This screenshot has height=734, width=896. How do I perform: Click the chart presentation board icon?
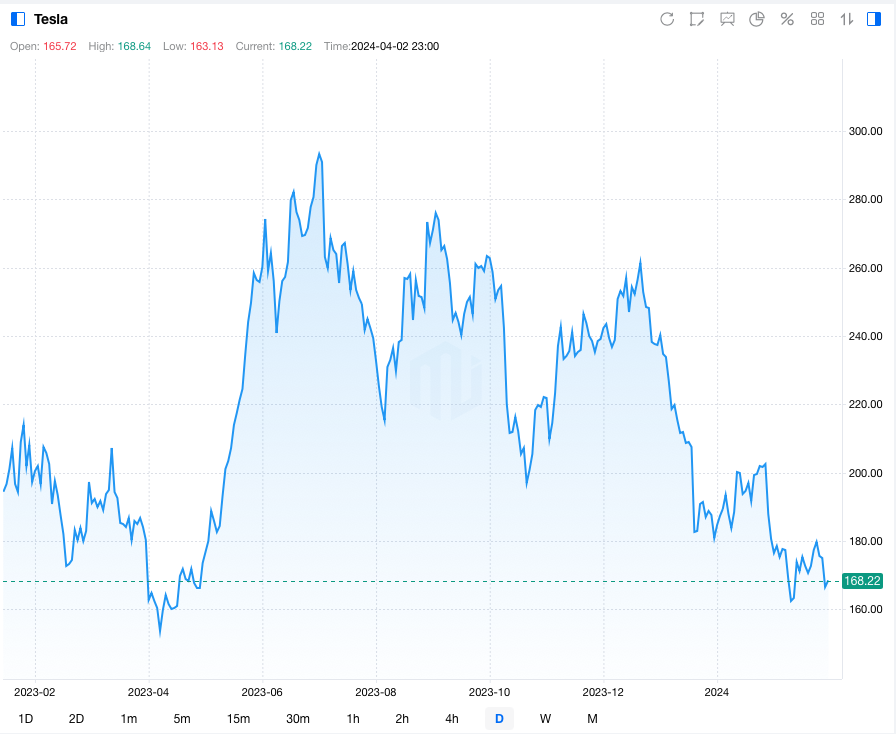coord(727,19)
